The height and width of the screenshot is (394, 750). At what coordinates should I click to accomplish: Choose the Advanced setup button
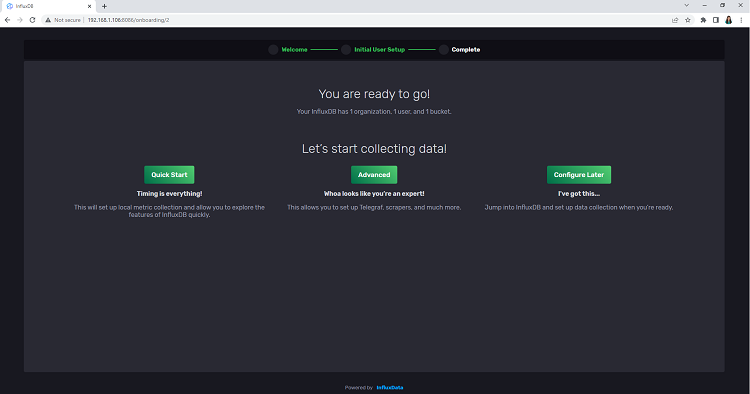pos(374,175)
